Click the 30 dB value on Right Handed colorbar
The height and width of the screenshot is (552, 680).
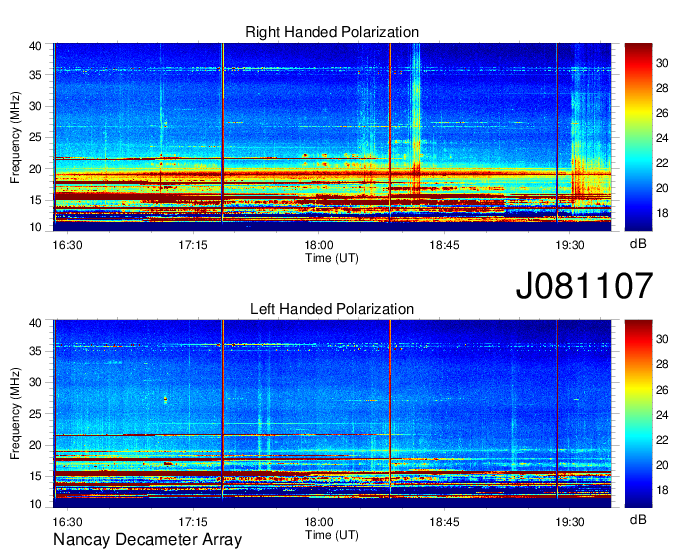click(662, 63)
